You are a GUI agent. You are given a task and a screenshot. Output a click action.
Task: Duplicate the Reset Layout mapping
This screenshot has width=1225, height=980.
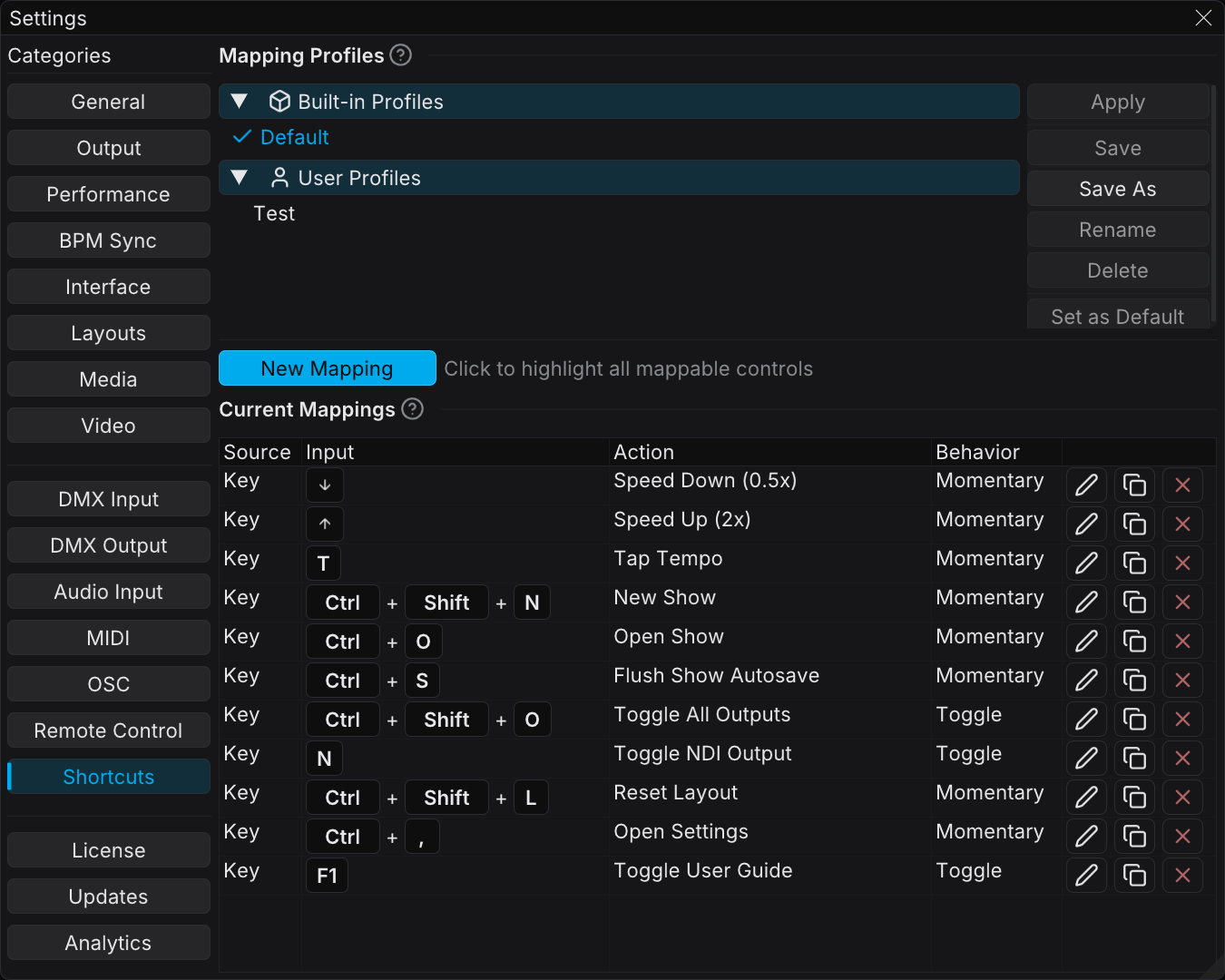click(x=1134, y=798)
